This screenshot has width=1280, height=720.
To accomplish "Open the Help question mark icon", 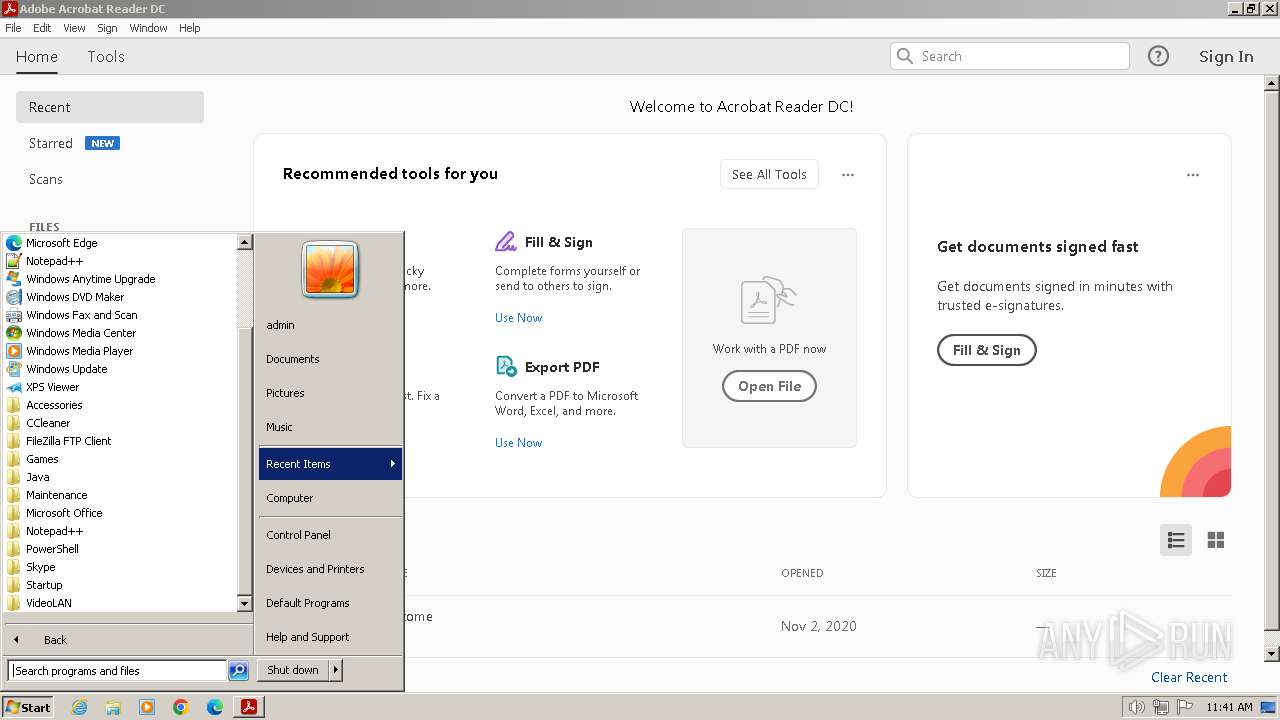I will click(x=1158, y=56).
